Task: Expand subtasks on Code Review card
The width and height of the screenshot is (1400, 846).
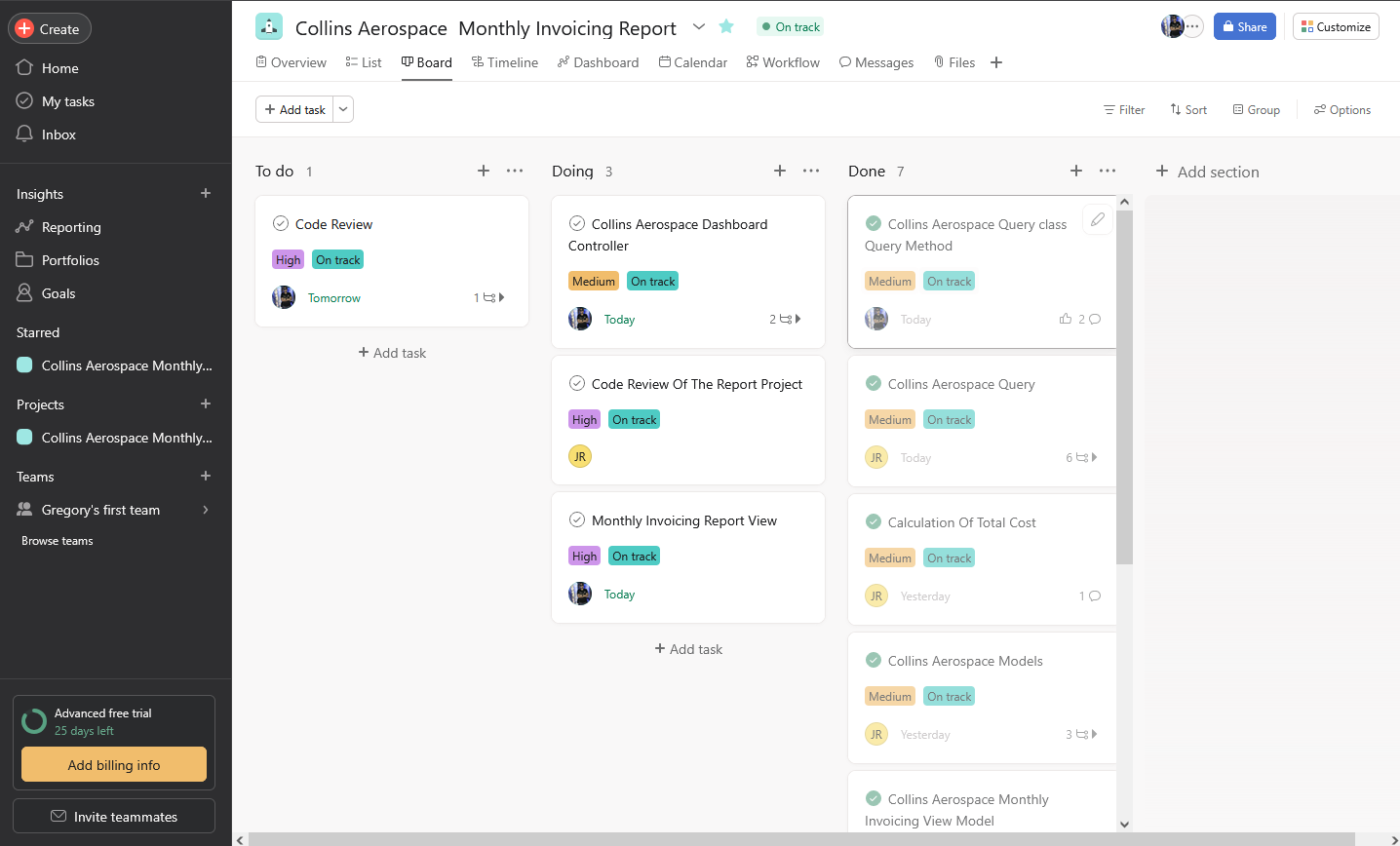Action: point(489,297)
